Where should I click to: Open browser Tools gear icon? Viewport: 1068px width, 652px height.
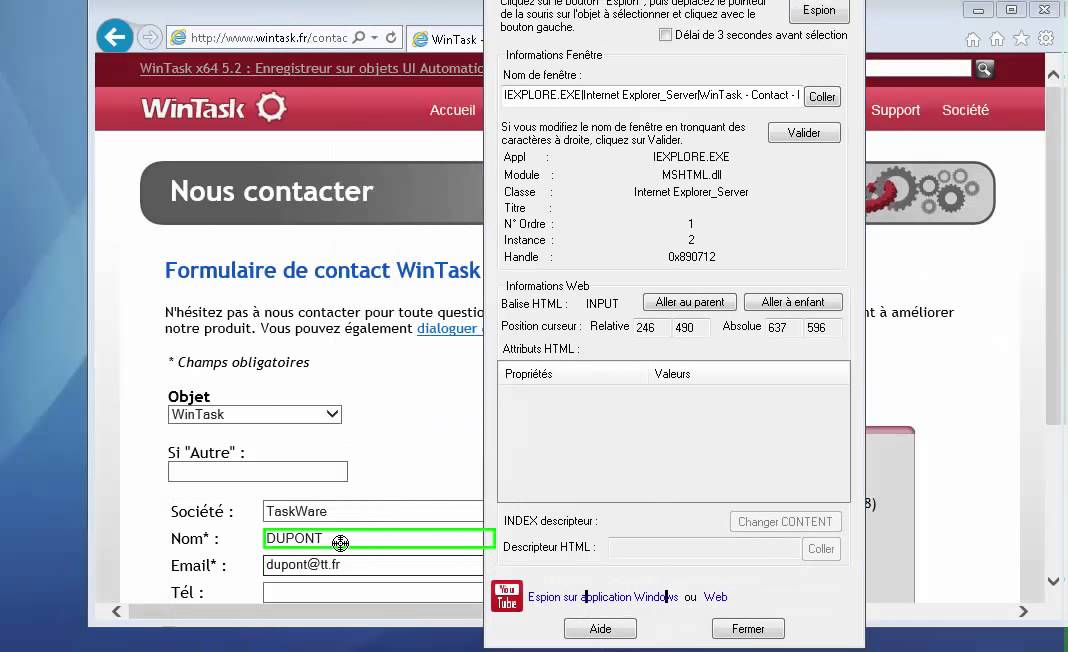(1046, 39)
